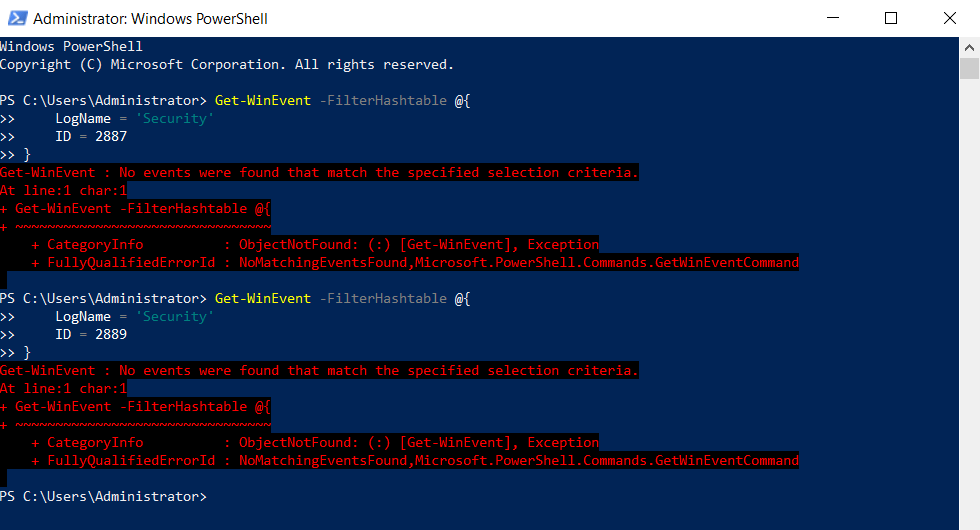Click the first 'No events were found' error

[x=318, y=173]
